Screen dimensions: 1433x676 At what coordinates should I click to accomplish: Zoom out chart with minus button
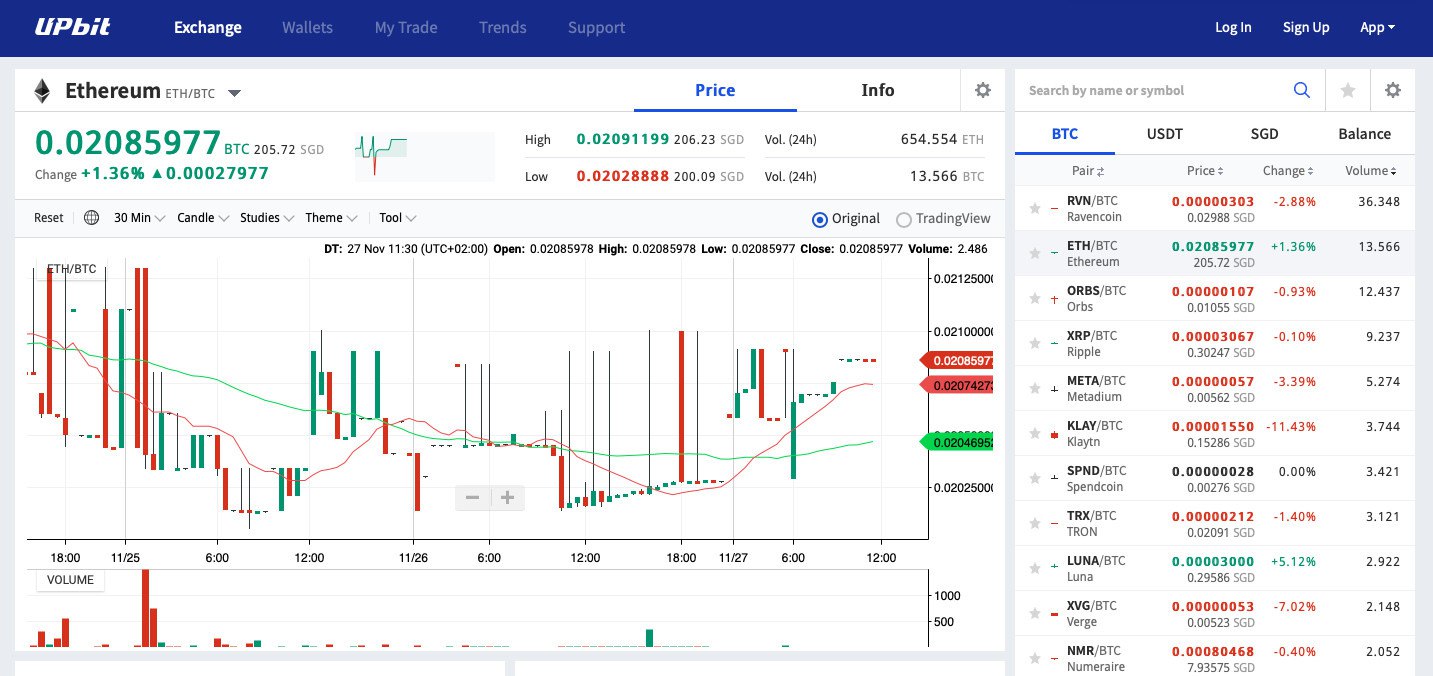tap(472, 497)
